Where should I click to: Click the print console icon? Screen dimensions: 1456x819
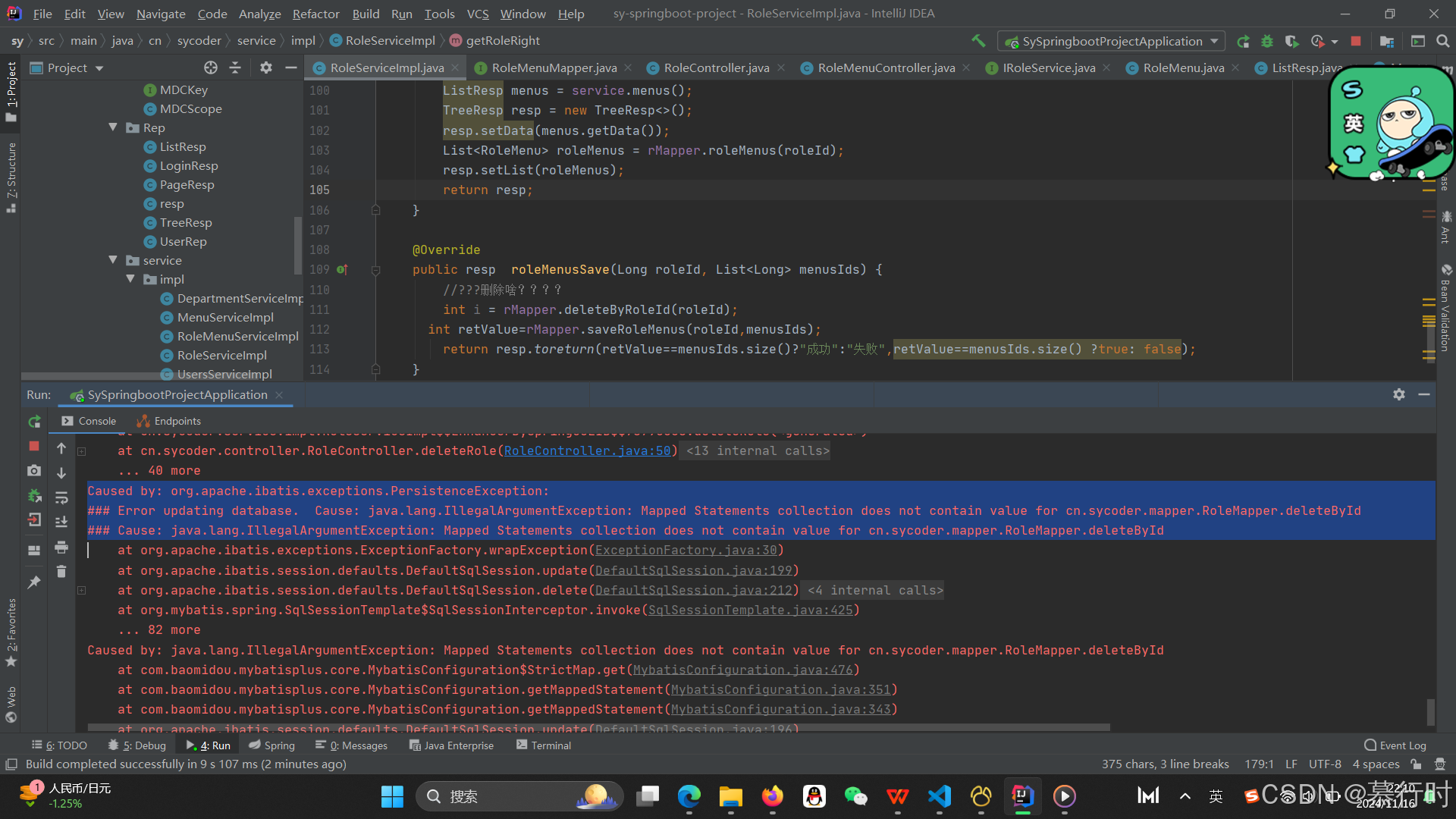coord(61,547)
